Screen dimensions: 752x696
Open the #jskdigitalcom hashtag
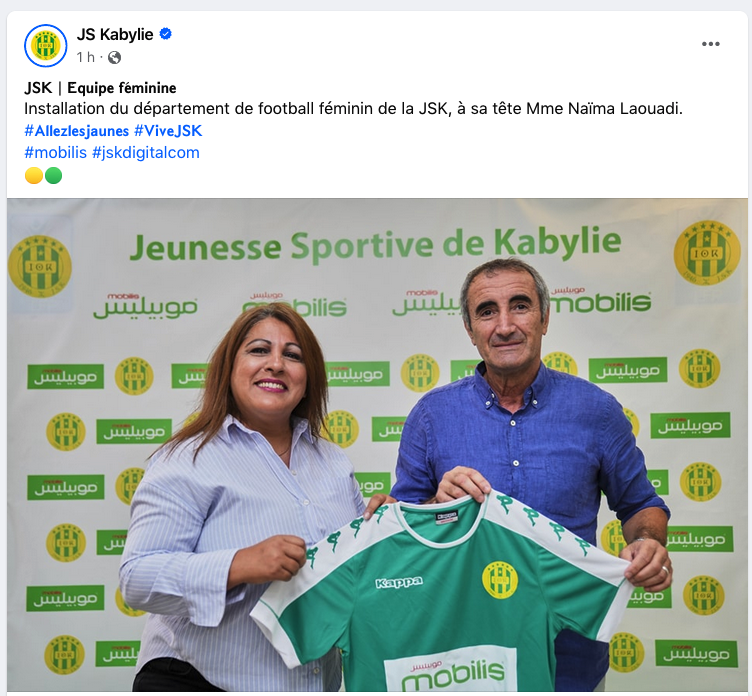click(146, 153)
